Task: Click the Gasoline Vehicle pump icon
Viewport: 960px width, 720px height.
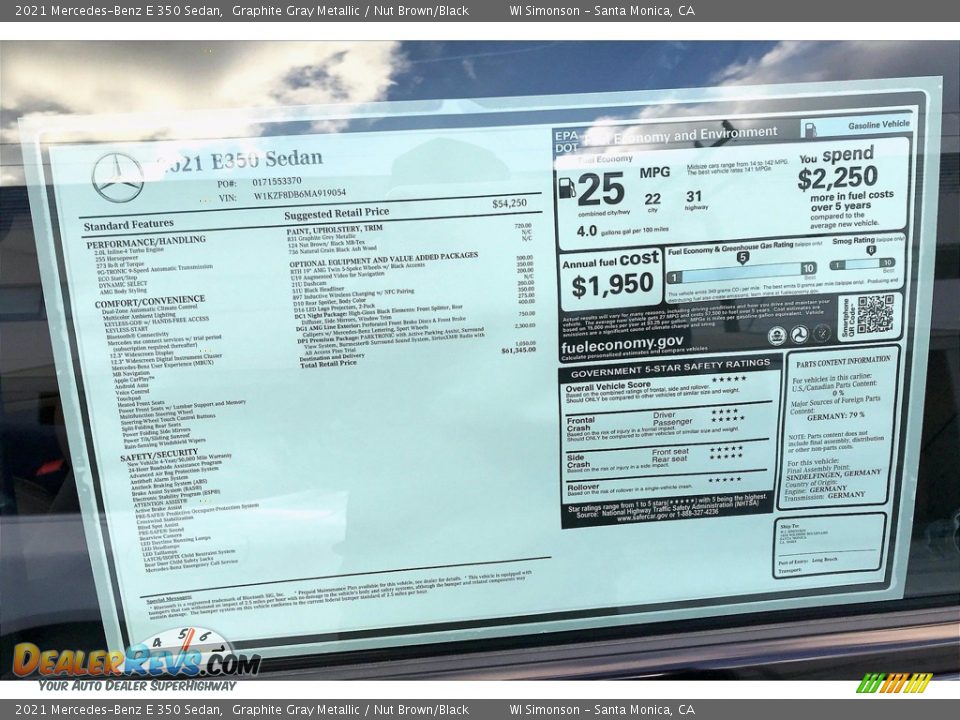Action: click(810, 129)
